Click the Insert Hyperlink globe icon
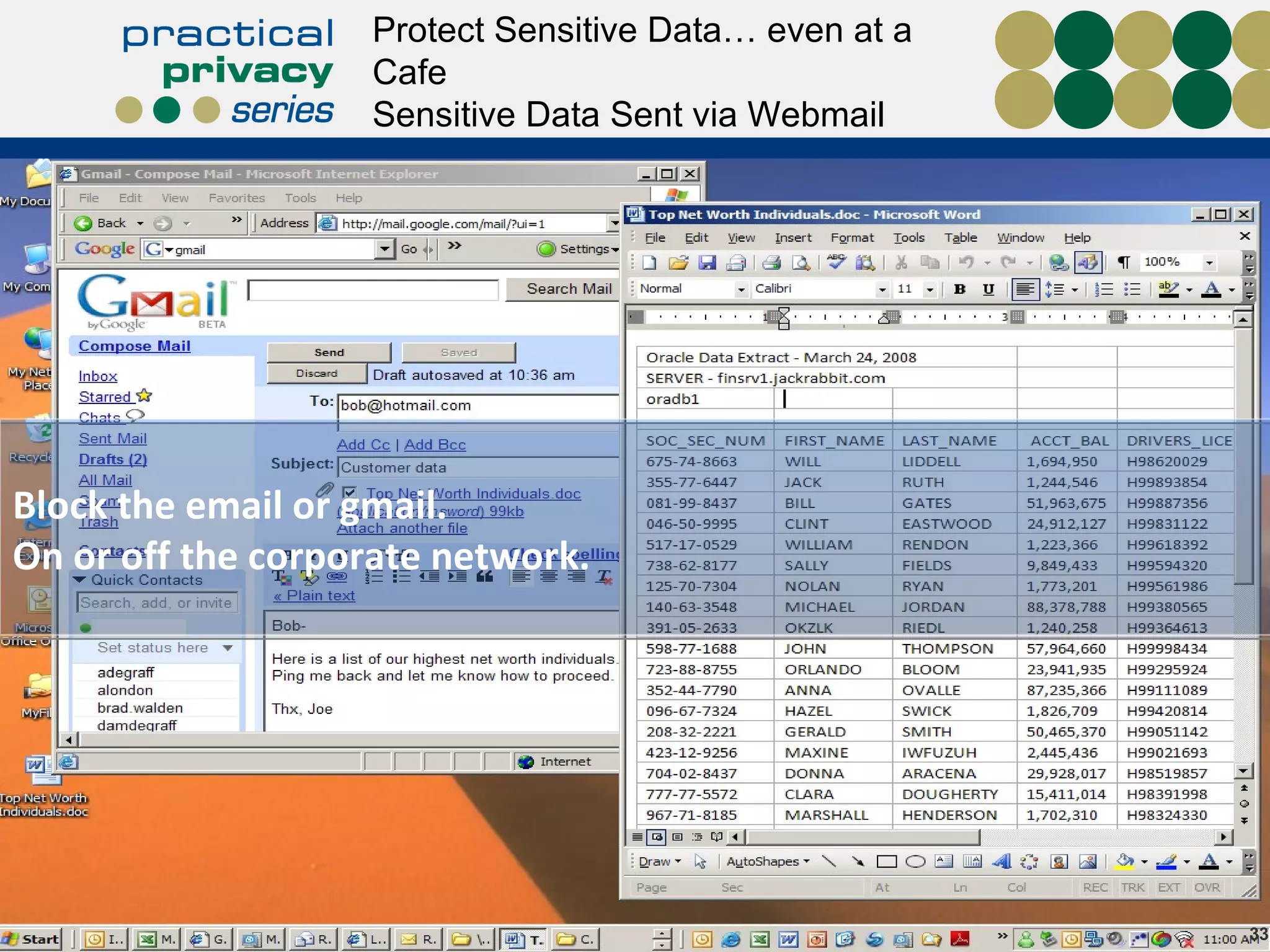The width and height of the screenshot is (1270, 952). pyautogui.click(x=1059, y=263)
